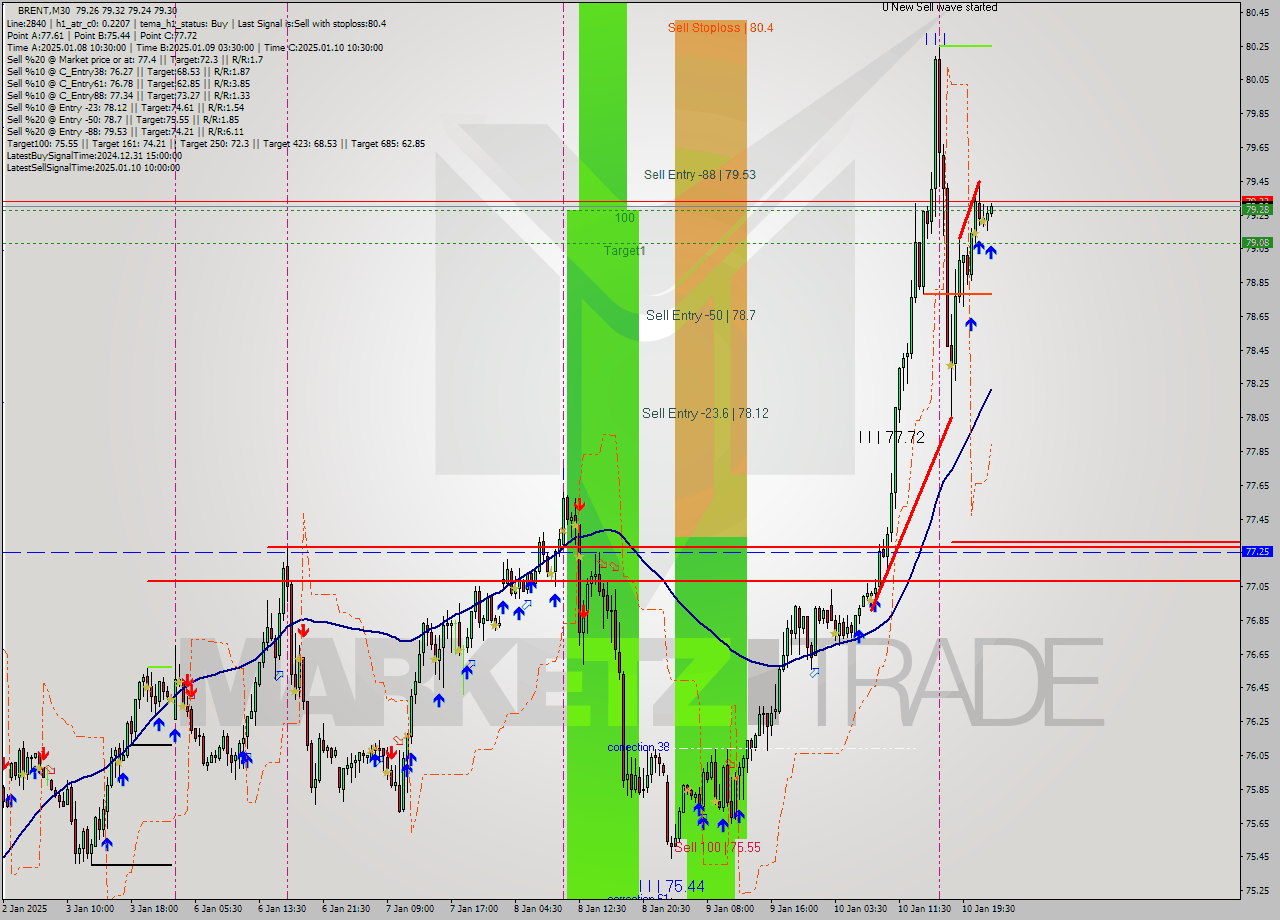Image resolution: width=1280 pixels, height=920 pixels.
Task: Click the '6 Jan 05:30' time axis label
Action: tap(217, 909)
